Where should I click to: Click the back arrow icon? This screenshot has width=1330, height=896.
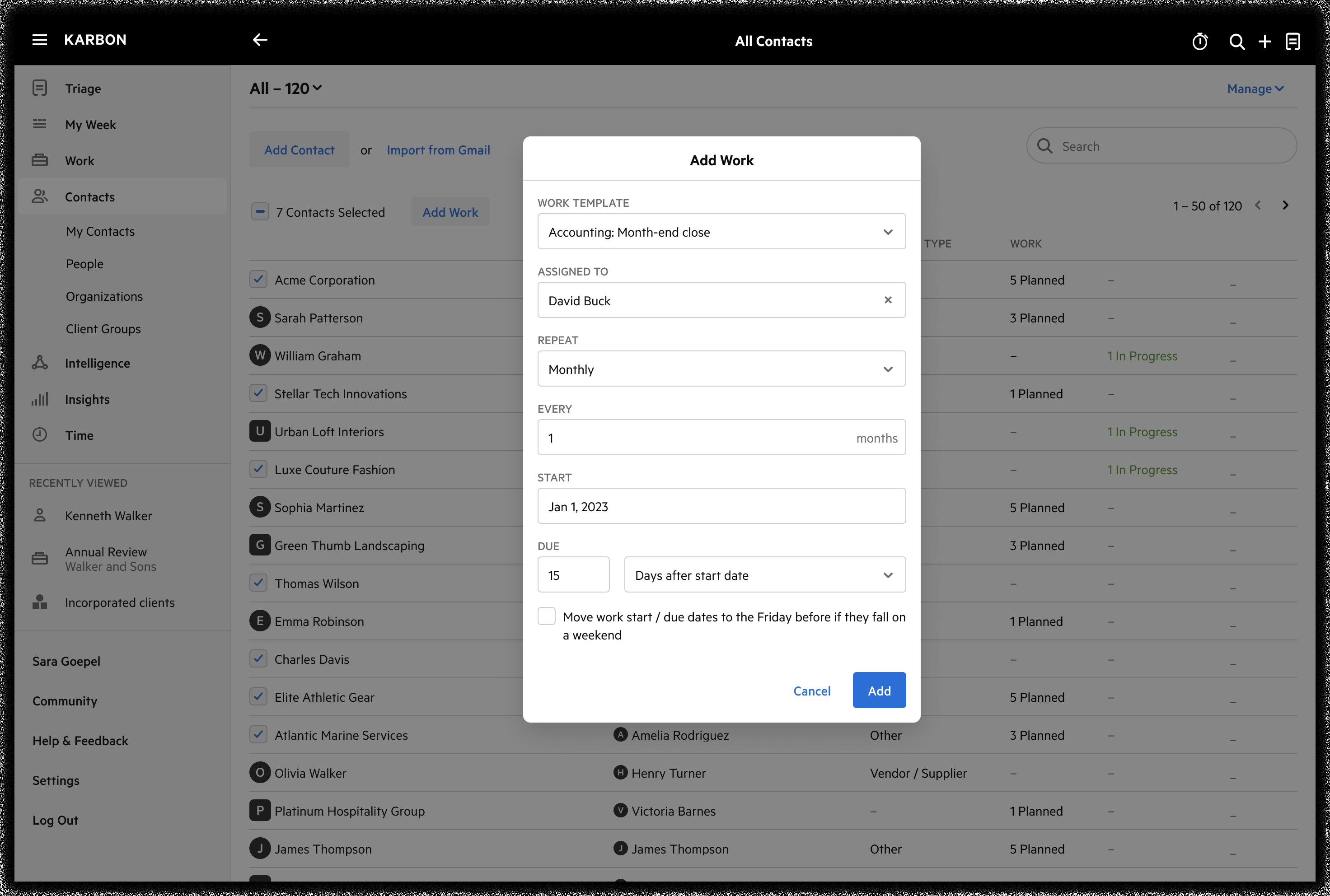[260, 40]
